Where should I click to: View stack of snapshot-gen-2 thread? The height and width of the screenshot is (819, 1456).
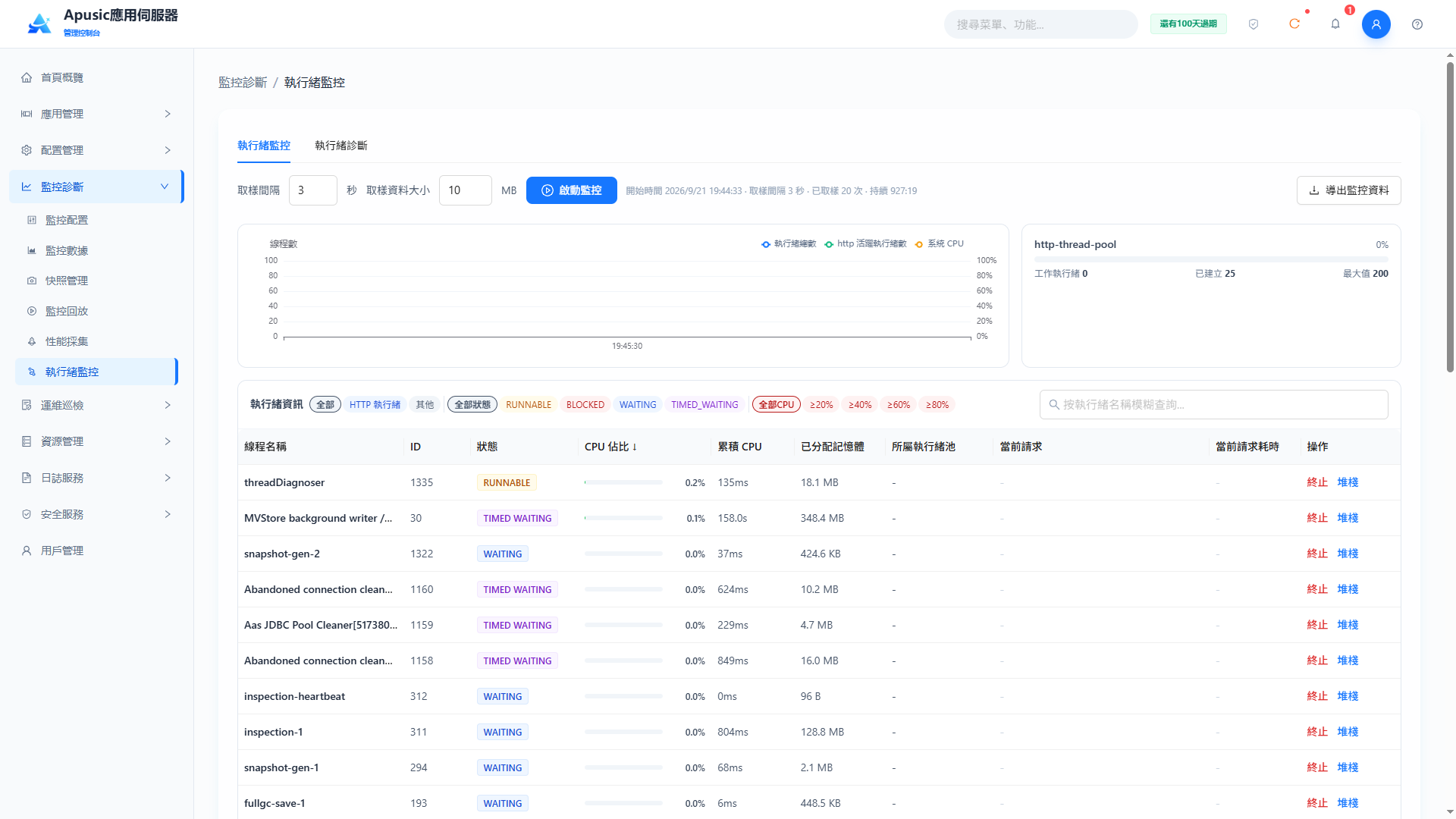click(x=1348, y=554)
